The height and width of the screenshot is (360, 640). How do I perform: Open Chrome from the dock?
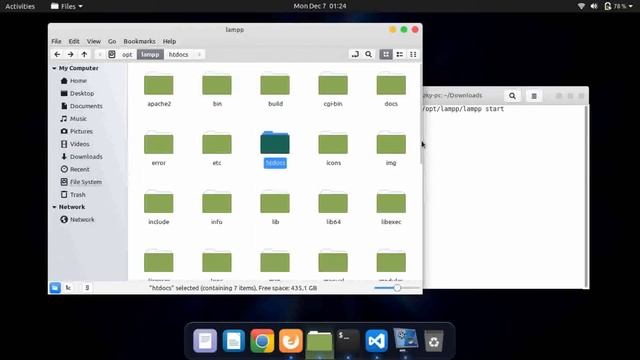(262, 341)
